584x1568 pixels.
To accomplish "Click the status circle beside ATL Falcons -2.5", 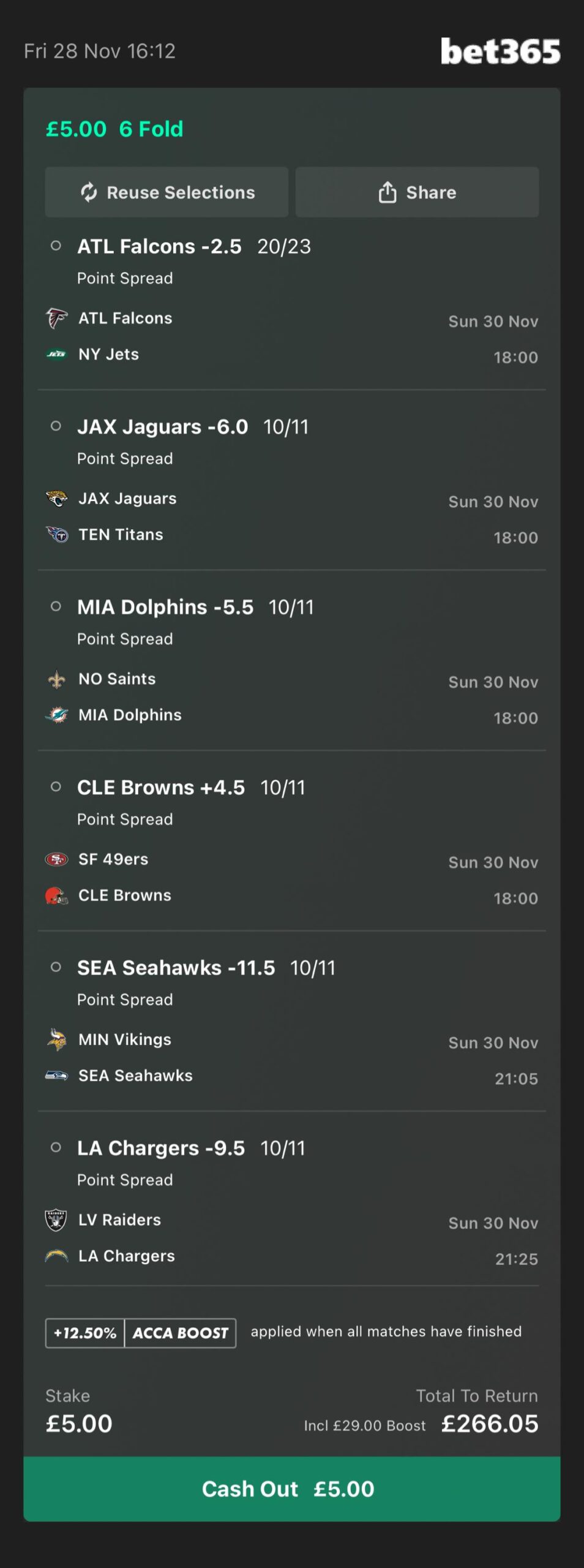I will (x=56, y=246).
